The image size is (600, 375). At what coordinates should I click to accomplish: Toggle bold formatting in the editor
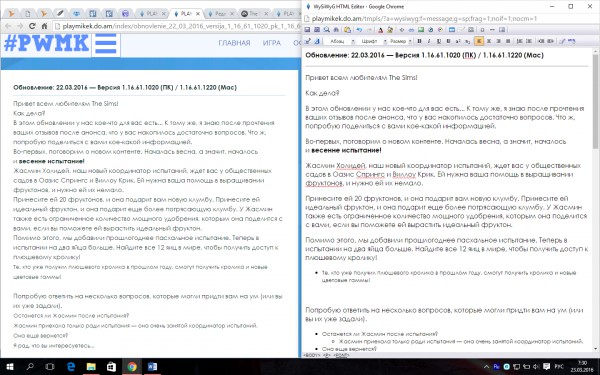point(419,41)
